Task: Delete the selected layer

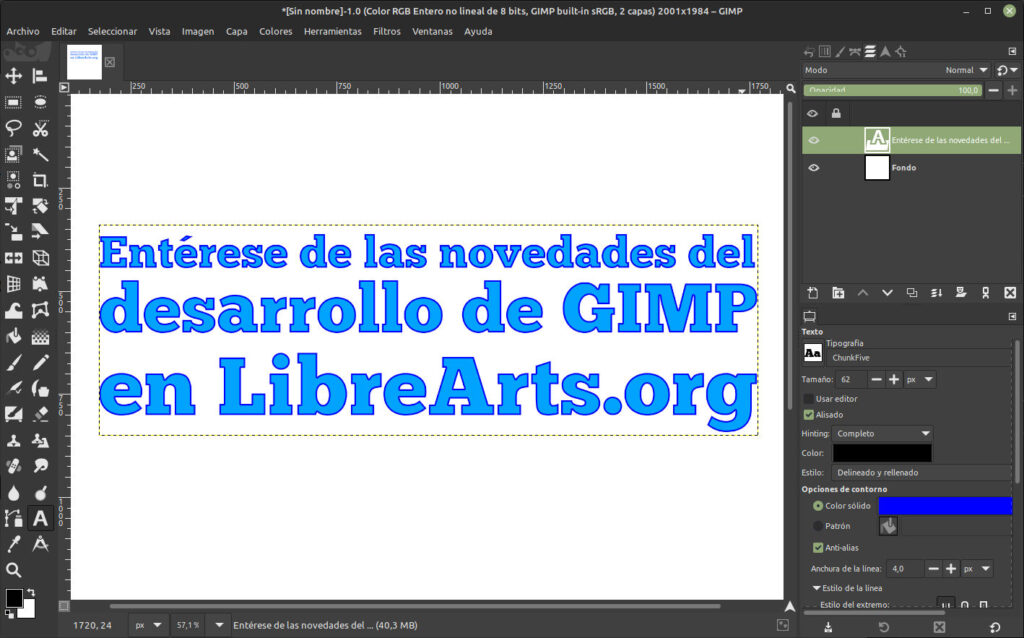Action: (x=1010, y=293)
